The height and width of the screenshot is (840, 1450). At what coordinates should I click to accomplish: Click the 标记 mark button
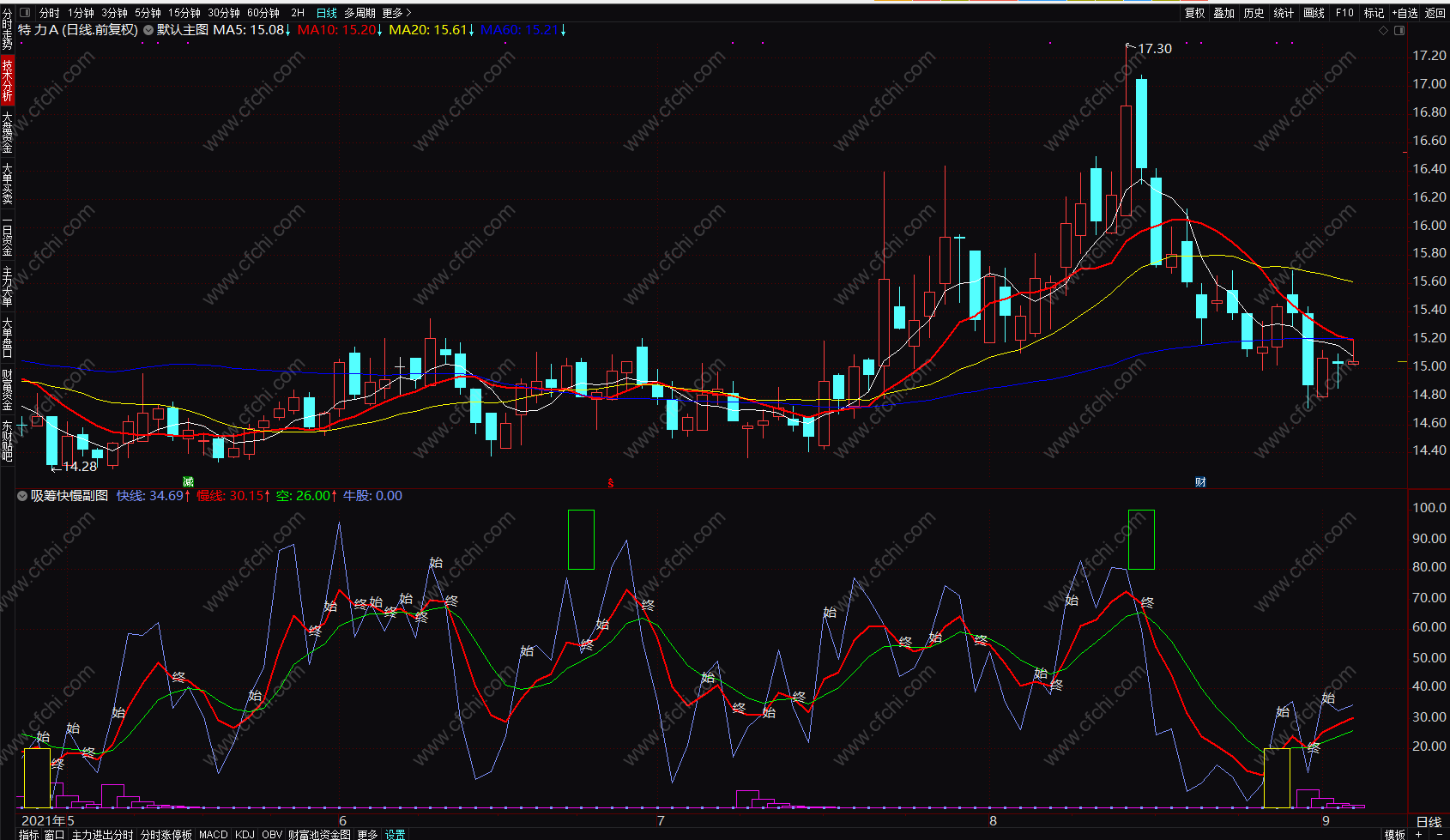[x=1374, y=13]
